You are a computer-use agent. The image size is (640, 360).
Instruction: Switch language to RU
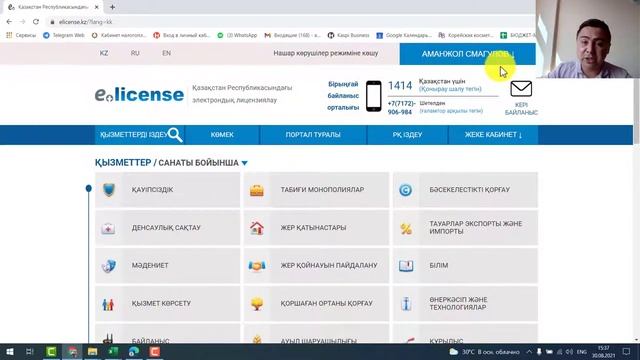point(135,53)
